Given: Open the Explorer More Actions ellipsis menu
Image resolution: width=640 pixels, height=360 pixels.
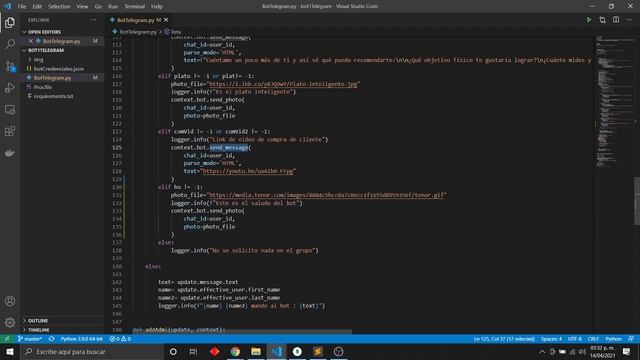Looking at the screenshot, I should (x=93, y=20).
